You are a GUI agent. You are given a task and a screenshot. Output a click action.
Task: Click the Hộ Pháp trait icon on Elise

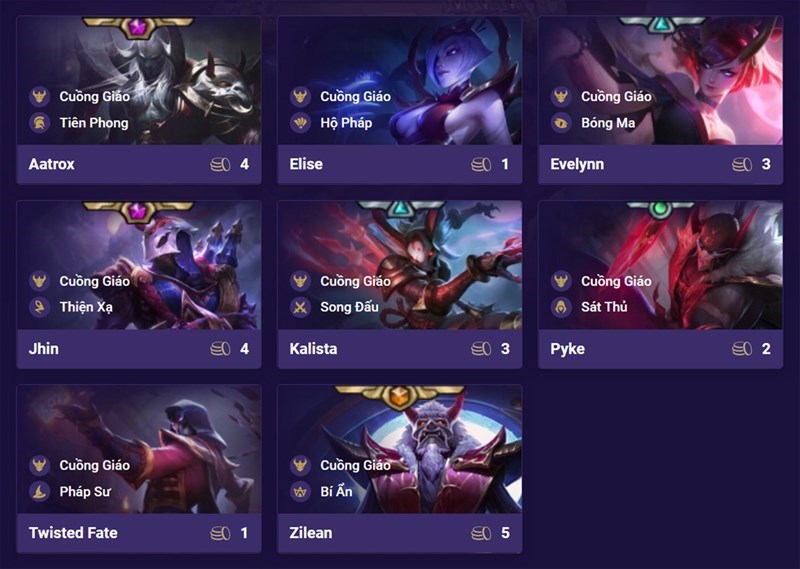(x=300, y=123)
